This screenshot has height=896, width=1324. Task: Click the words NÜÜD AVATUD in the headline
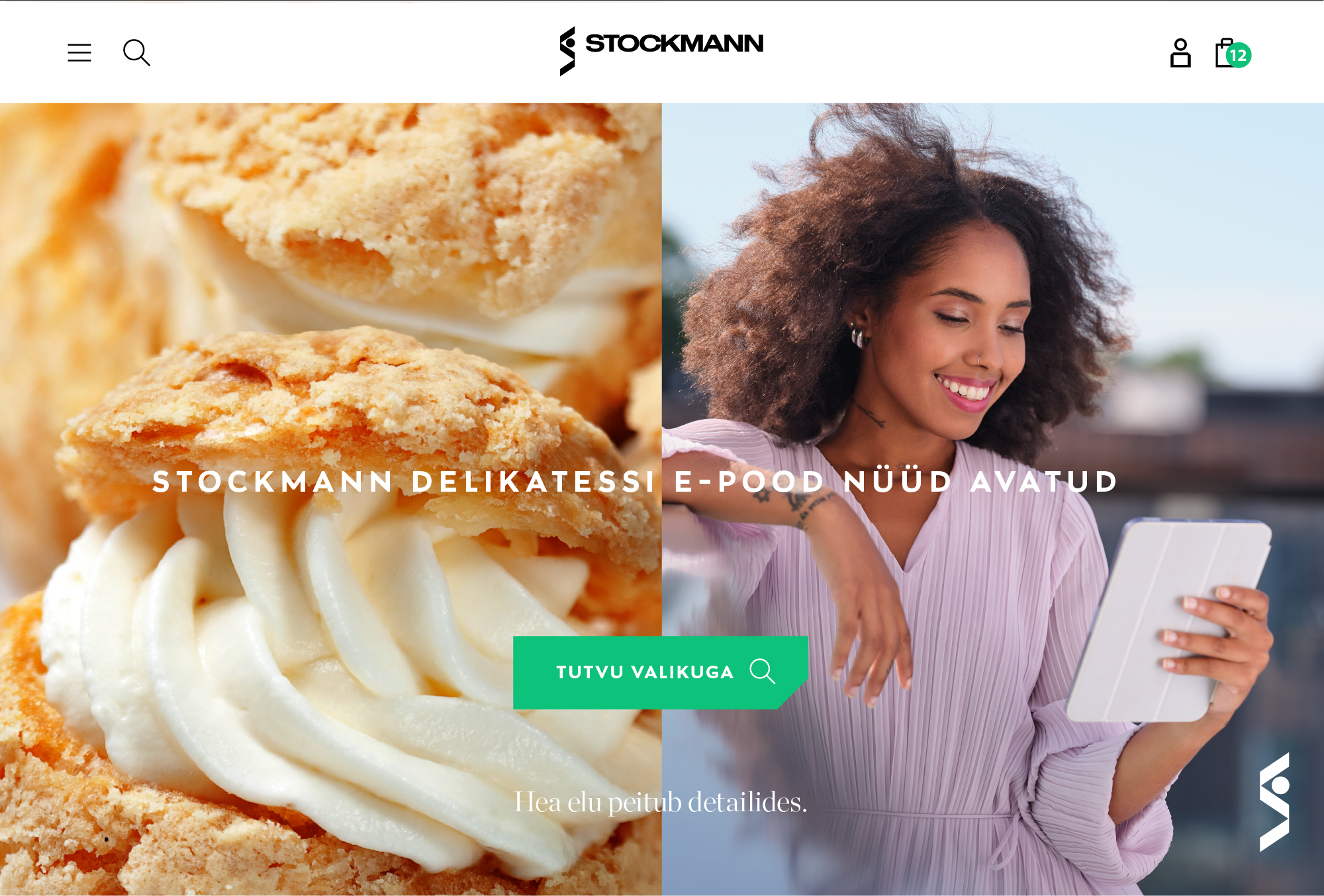(981, 482)
